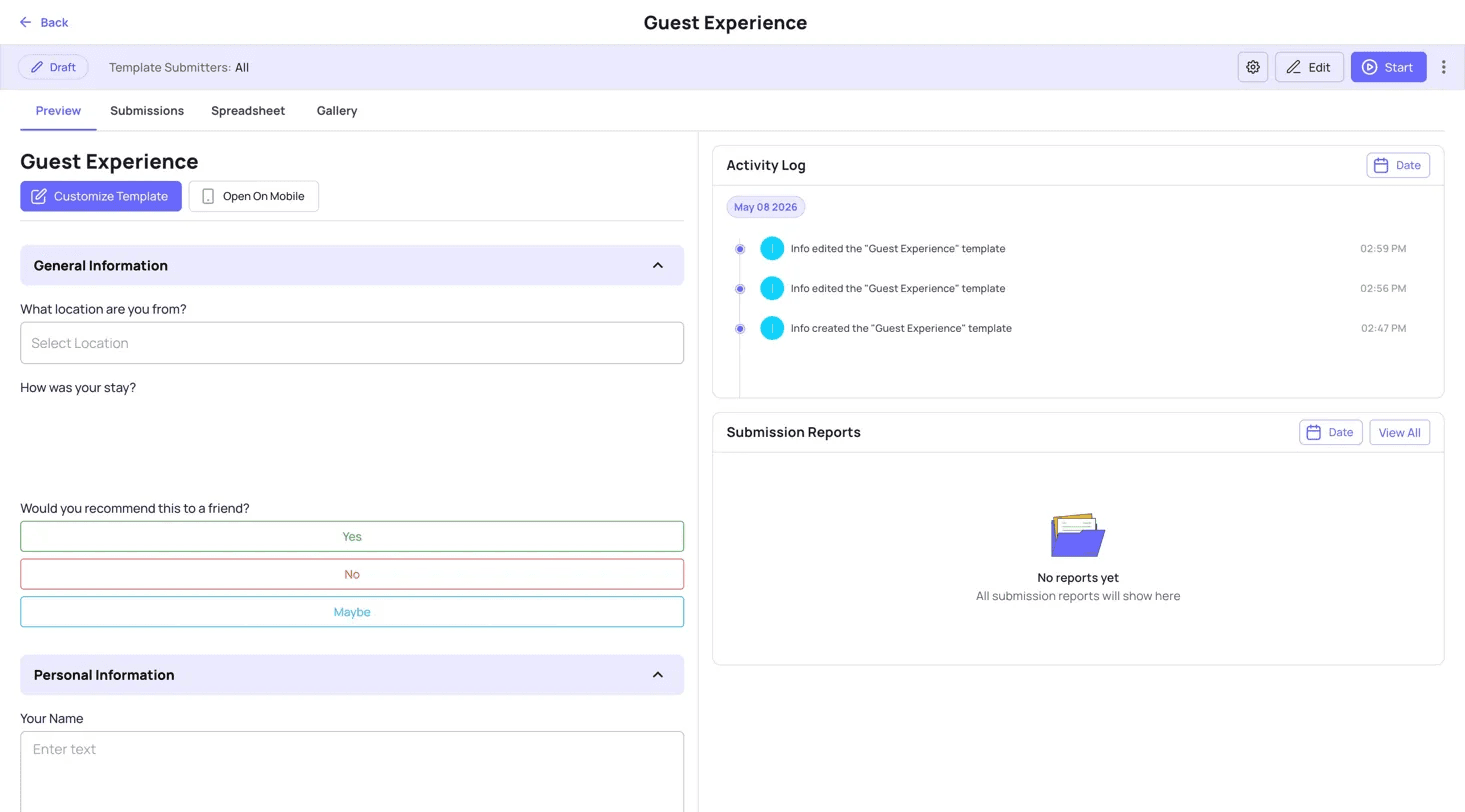1465x812 pixels.
Task: Start the template with Start button
Action: (1388, 67)
